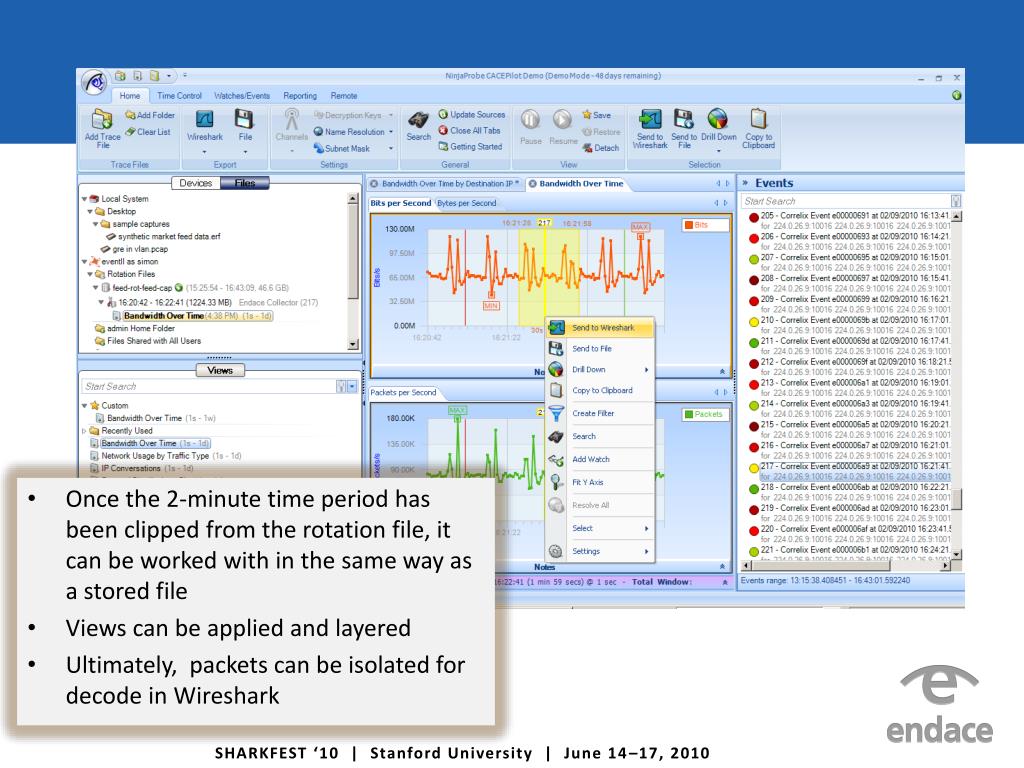The image size is (1024, 768).
Task: Switch to Bytes per Second chart tab
Action: (x=466, y=203)
